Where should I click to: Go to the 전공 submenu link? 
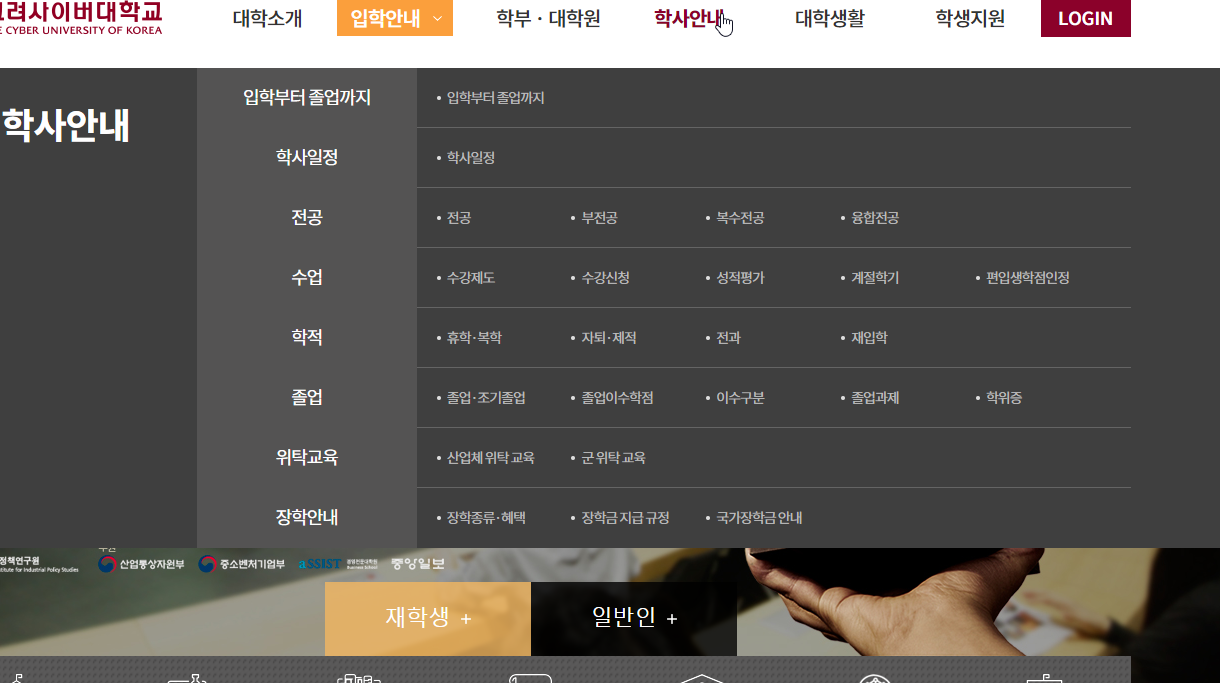tap(458, 218)
